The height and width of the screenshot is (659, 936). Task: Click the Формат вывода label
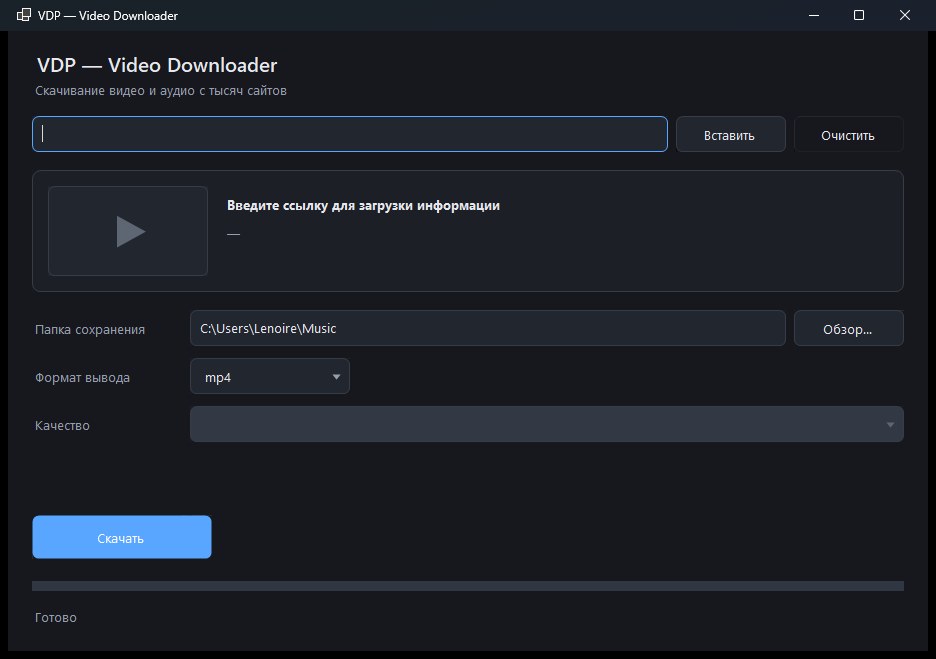click(82, 378)
